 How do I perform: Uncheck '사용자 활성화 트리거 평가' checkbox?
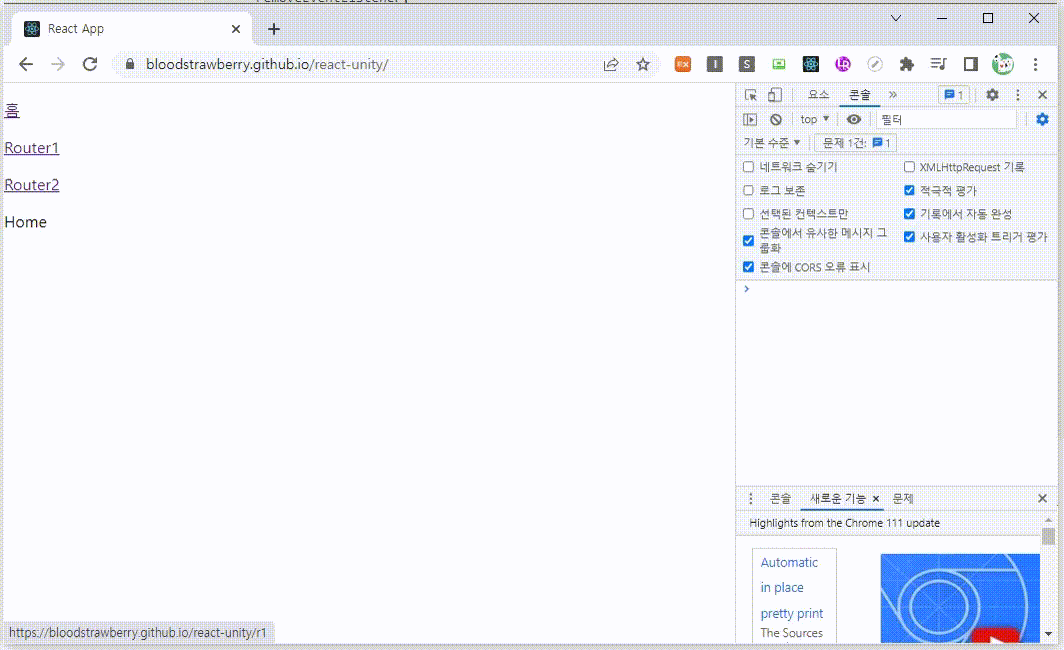coord(909,237)
